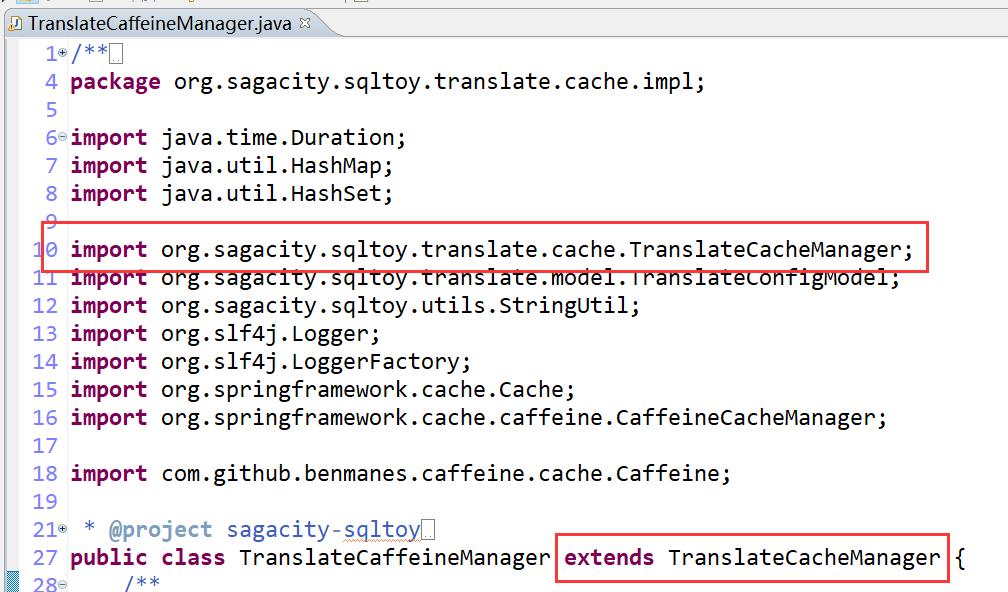The image size is (1008, 592).
Task: Expand the folded Javadoc at line 21
Action: (x=63, y=529)
